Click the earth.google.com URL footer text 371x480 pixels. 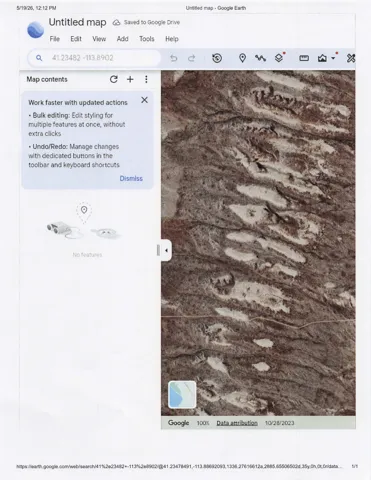(x=179, y=466)
